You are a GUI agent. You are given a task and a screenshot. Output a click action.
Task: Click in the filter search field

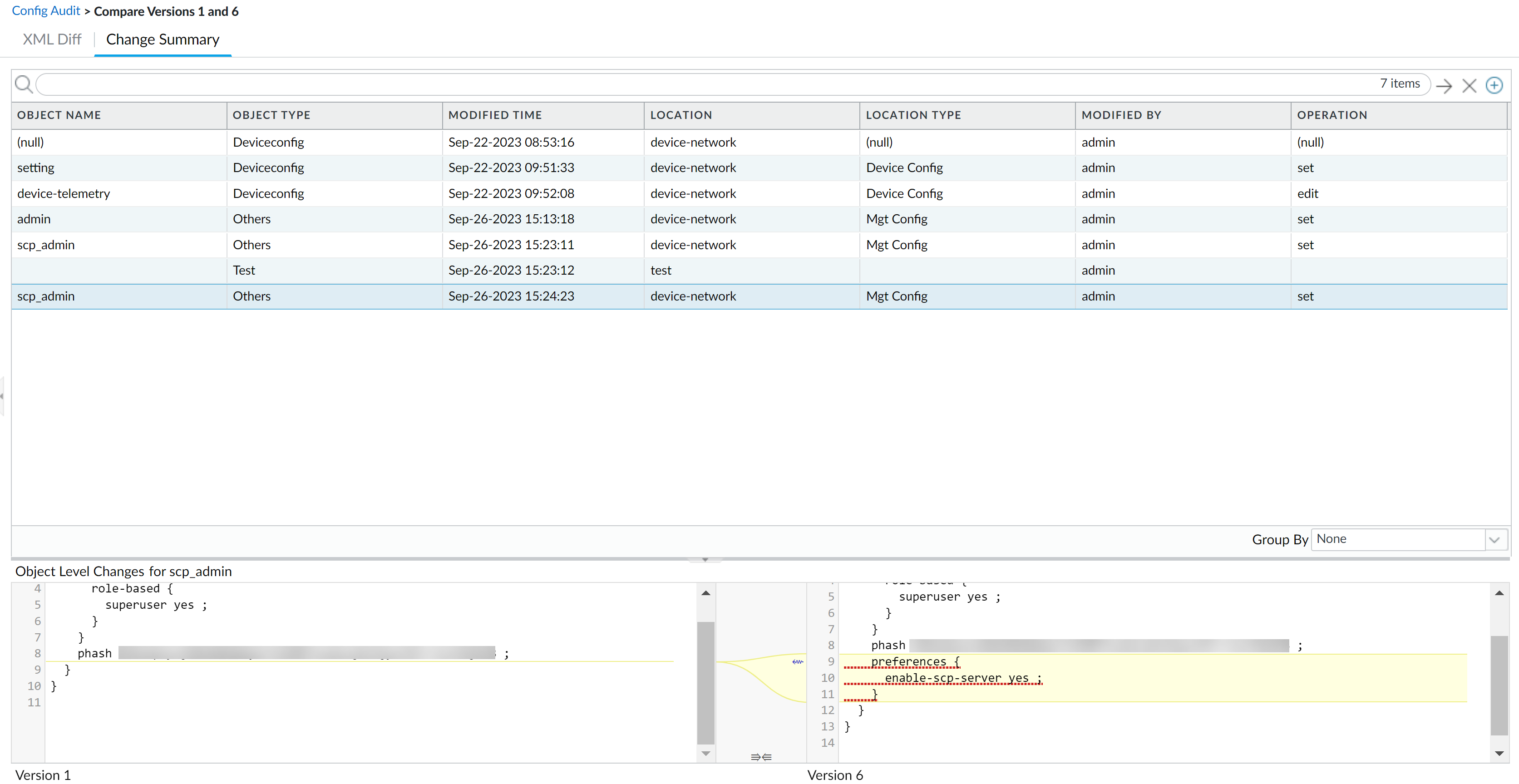click(708, 84)
